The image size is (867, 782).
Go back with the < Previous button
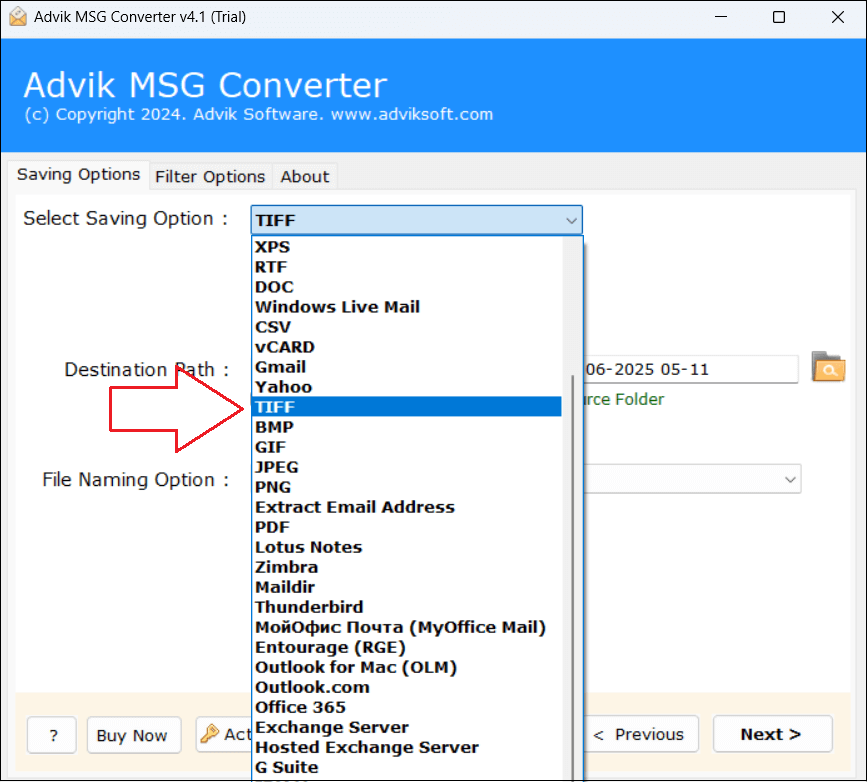coord(640,734)
